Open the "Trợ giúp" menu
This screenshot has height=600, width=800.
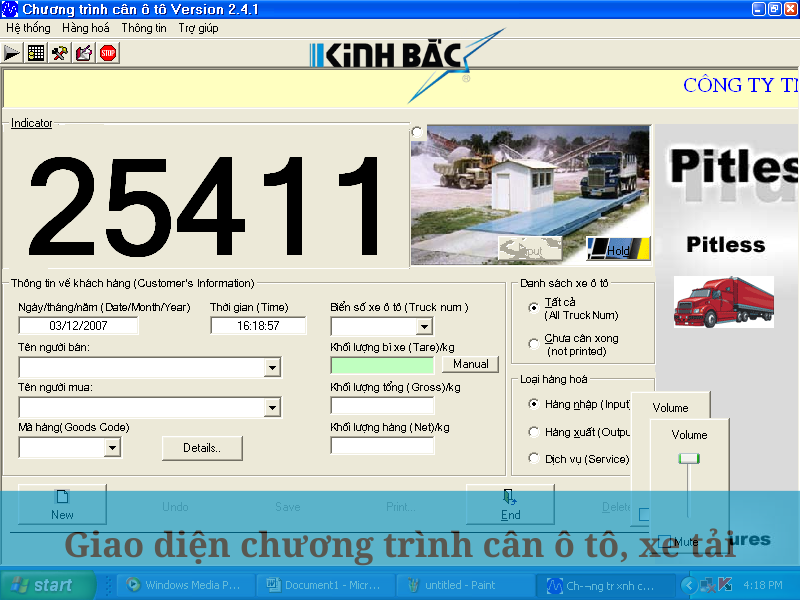click(x=198, y=28)
